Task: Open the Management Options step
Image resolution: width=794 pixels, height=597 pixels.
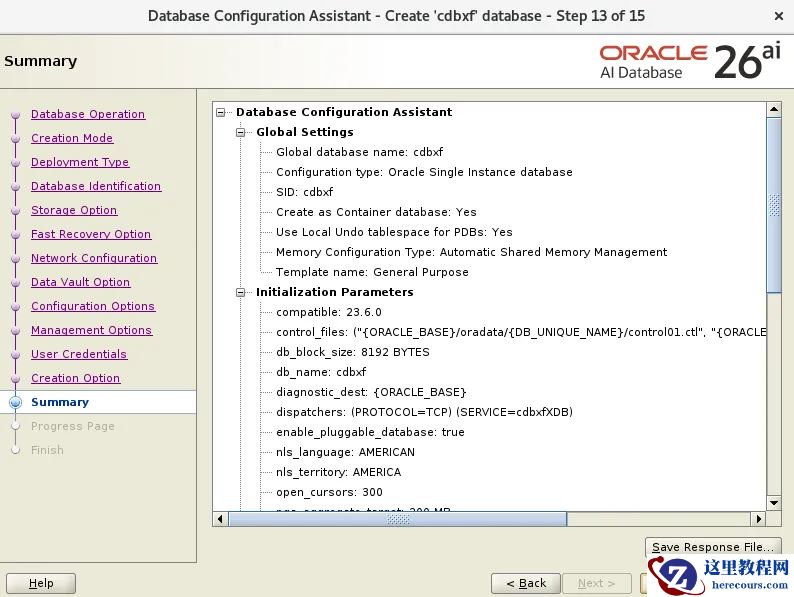Action: [x=92, y=330]
